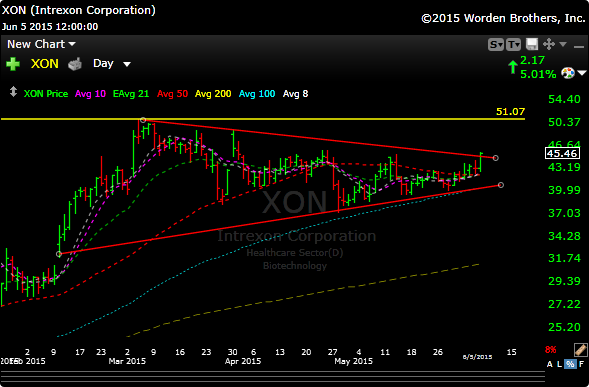Image resolution: width=589 pixels, height=387 pixels.
Task: Open the T dropdown button
Action: [513, 45]
